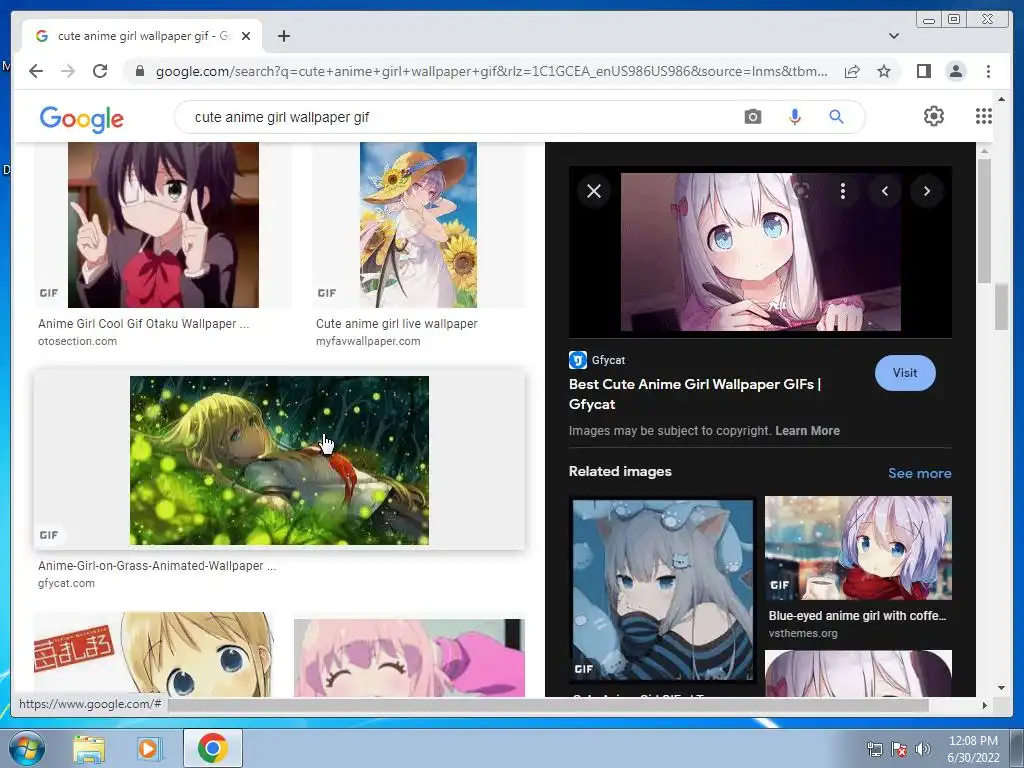
Task: Click Chrome icon in taskbar
Action: [212, 748]
